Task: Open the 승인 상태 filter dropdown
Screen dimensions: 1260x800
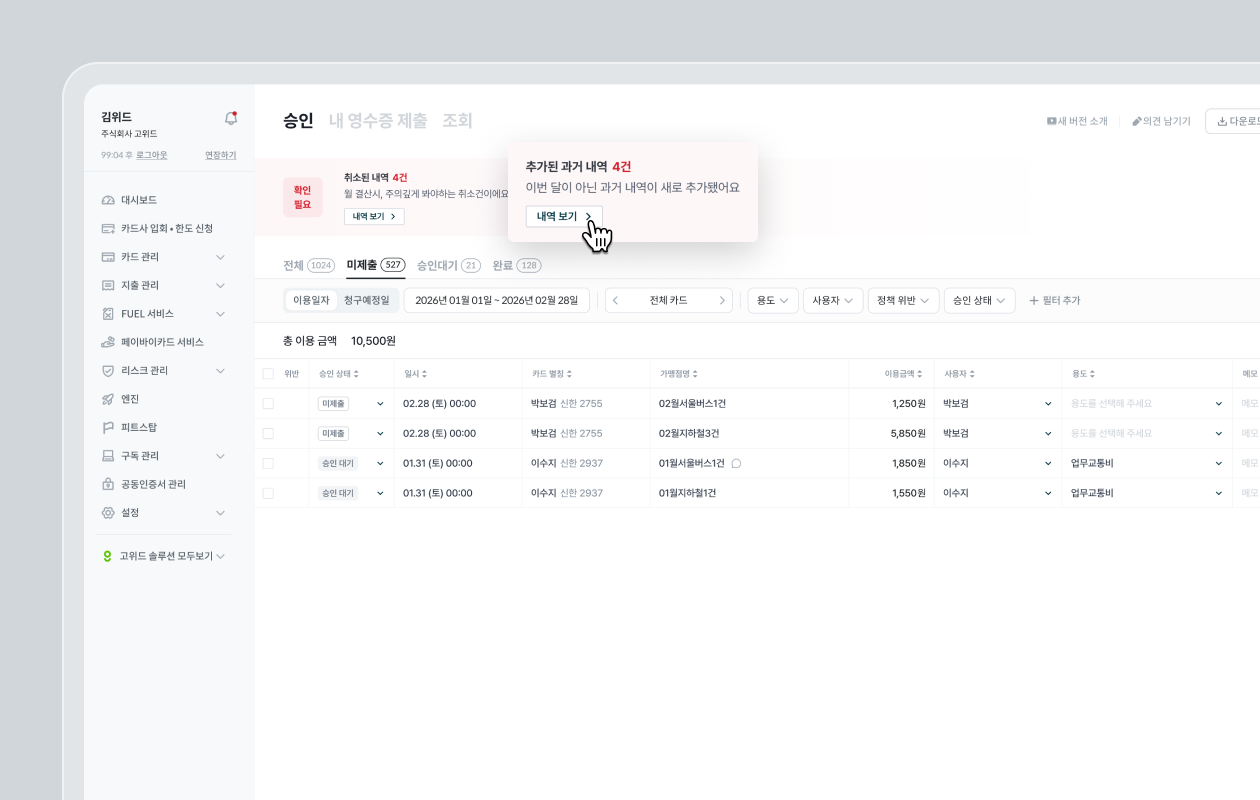Action: [979, 300]
